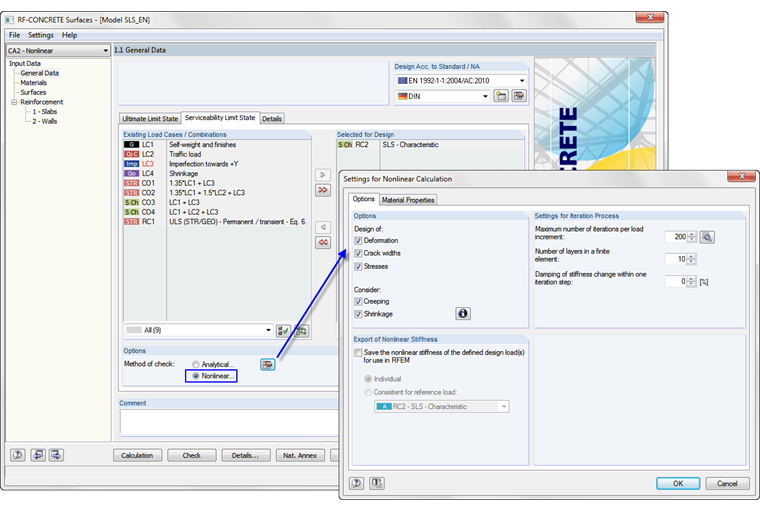Click the next module window icon in the footer
Screen dimensions: 760x512
(x=56, y=455)
